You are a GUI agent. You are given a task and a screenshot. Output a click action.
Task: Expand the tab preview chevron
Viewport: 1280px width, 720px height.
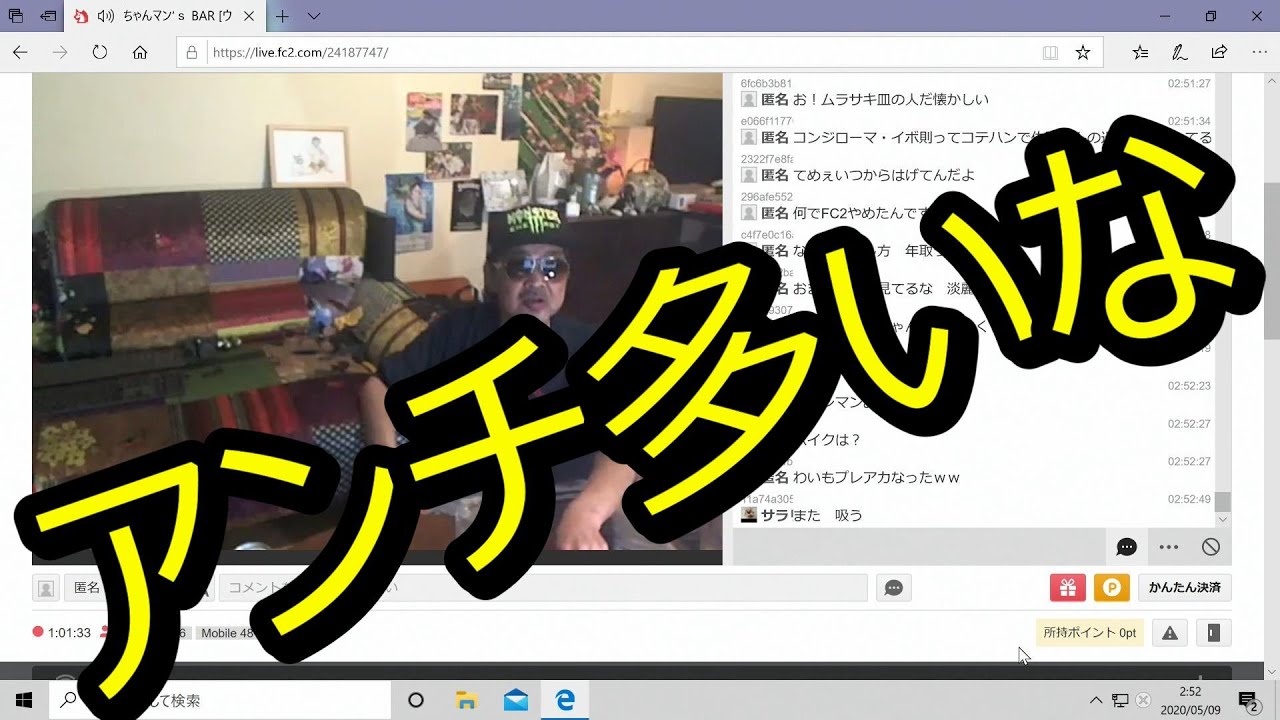point(314,16)
